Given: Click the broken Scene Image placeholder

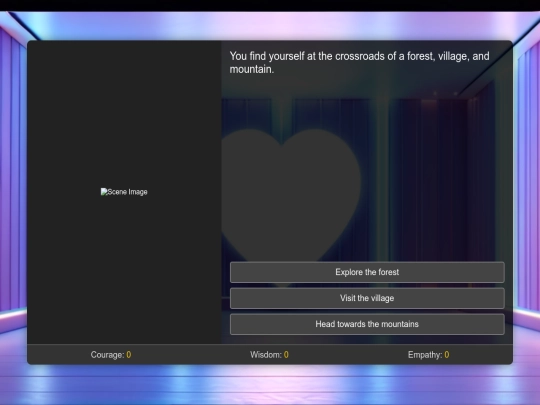Looking at the screenshot, I should click(x=124, y=192).
